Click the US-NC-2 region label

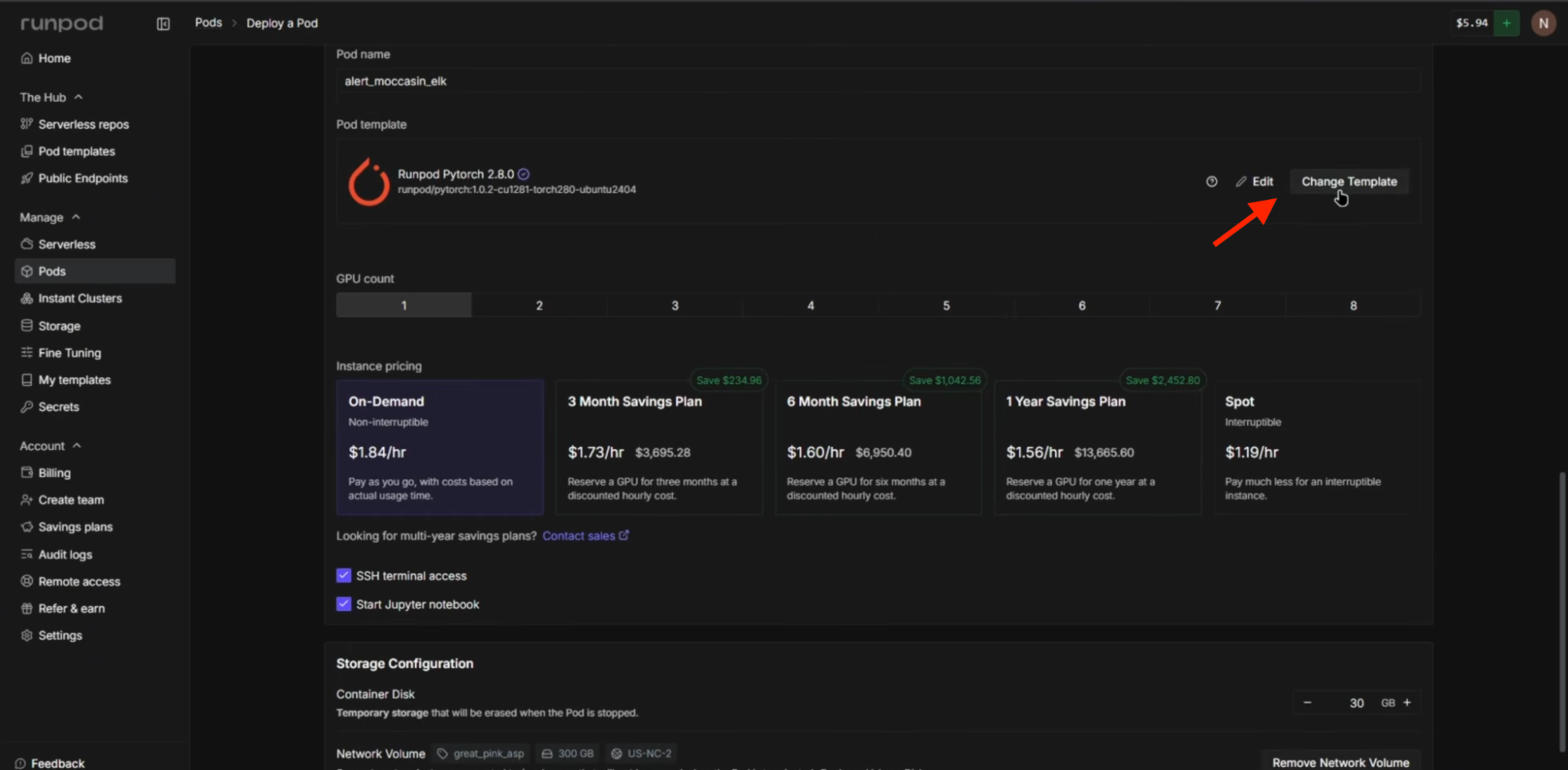(642, 754)
